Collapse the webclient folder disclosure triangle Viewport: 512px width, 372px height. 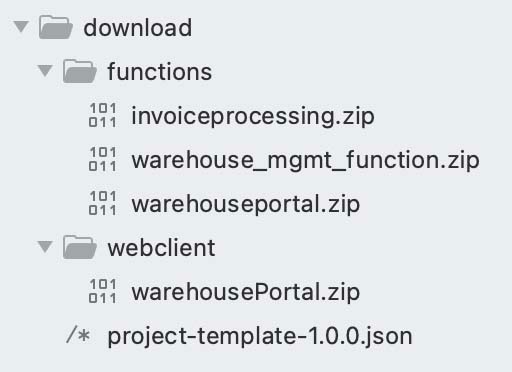(x=45, y=247)
